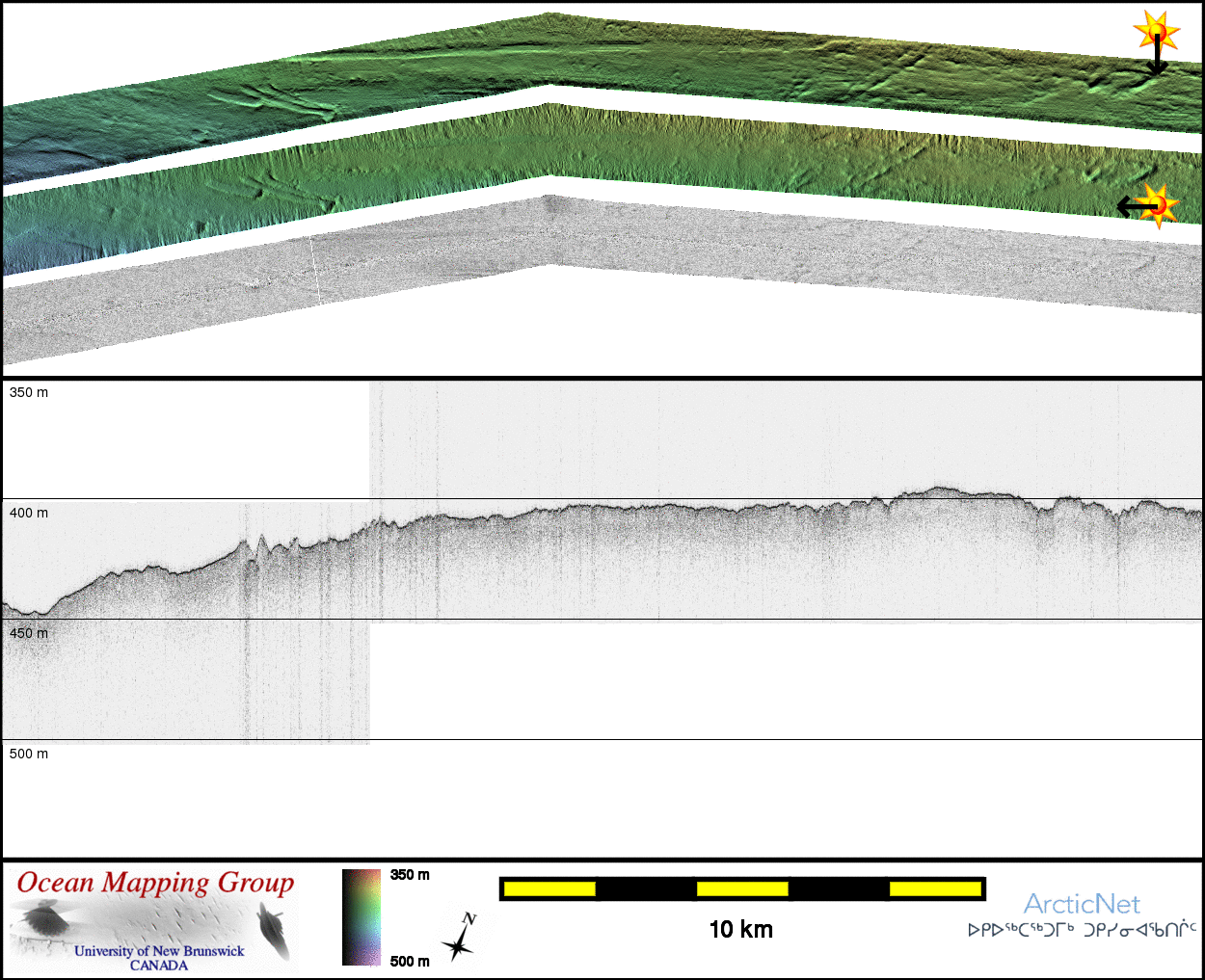The height and width of the screenshot is (980, 1205).
Task: Click the 10 km scale bar label
Action: click(x=740, y=929)
